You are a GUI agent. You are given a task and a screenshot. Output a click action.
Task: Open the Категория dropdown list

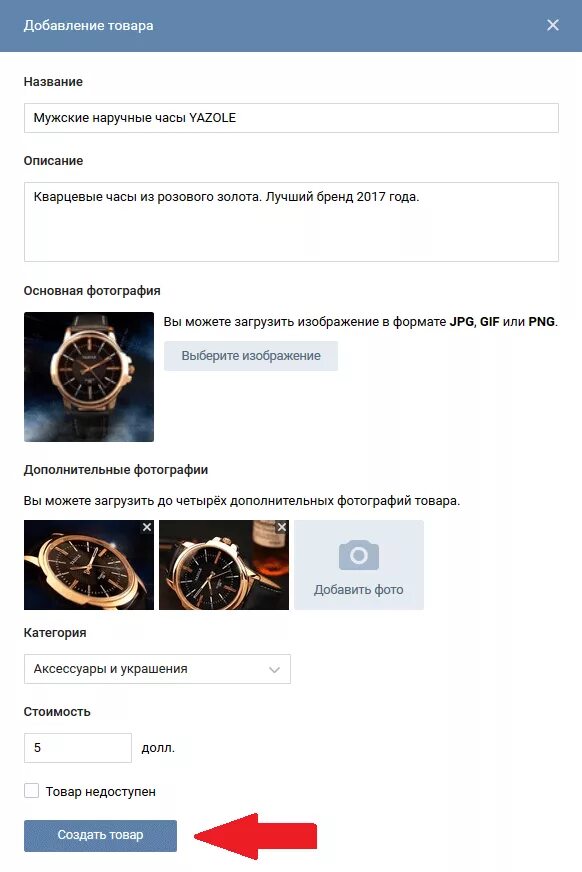157,669
